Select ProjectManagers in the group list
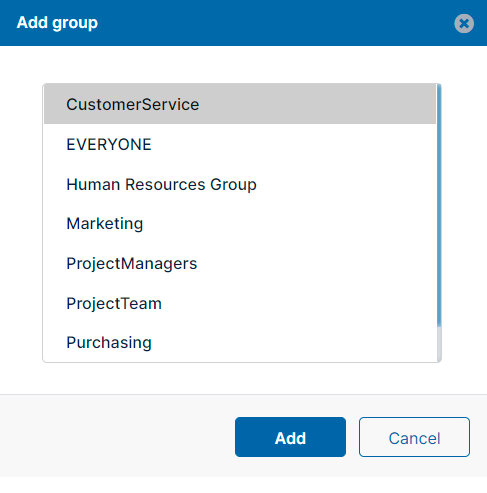The image size is (487, 493). click(240, 263)
